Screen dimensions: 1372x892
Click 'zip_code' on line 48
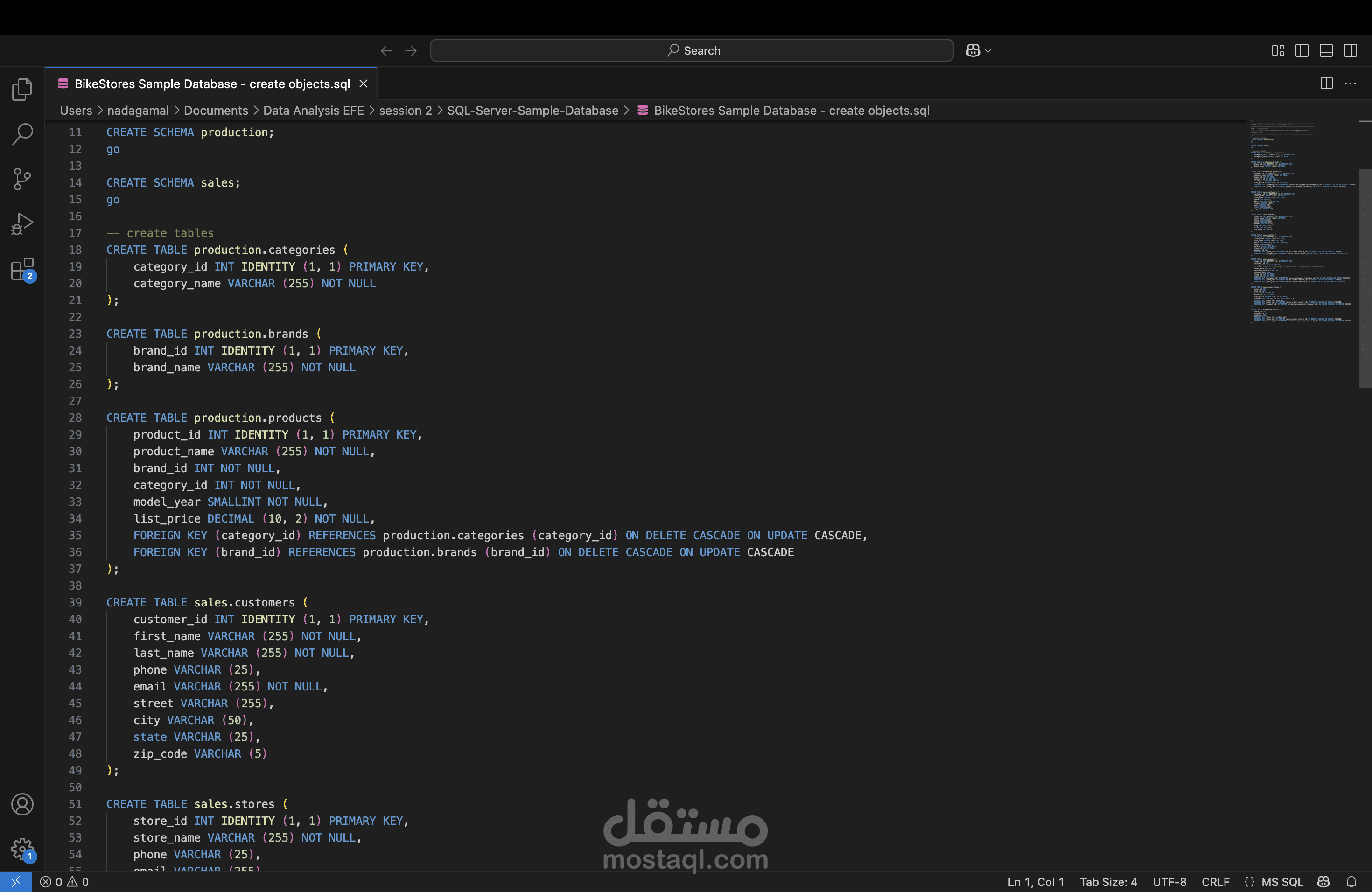(x=160, y=754)
